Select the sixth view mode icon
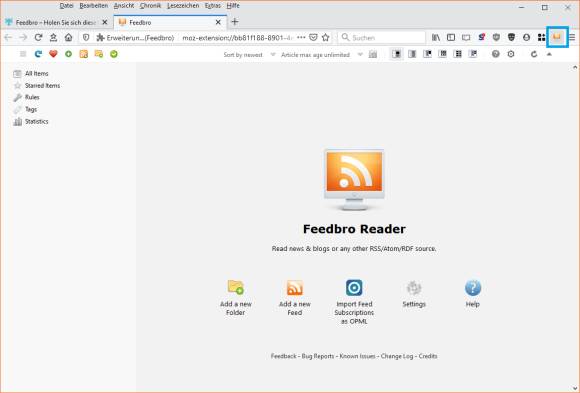 tap(473, 54)
